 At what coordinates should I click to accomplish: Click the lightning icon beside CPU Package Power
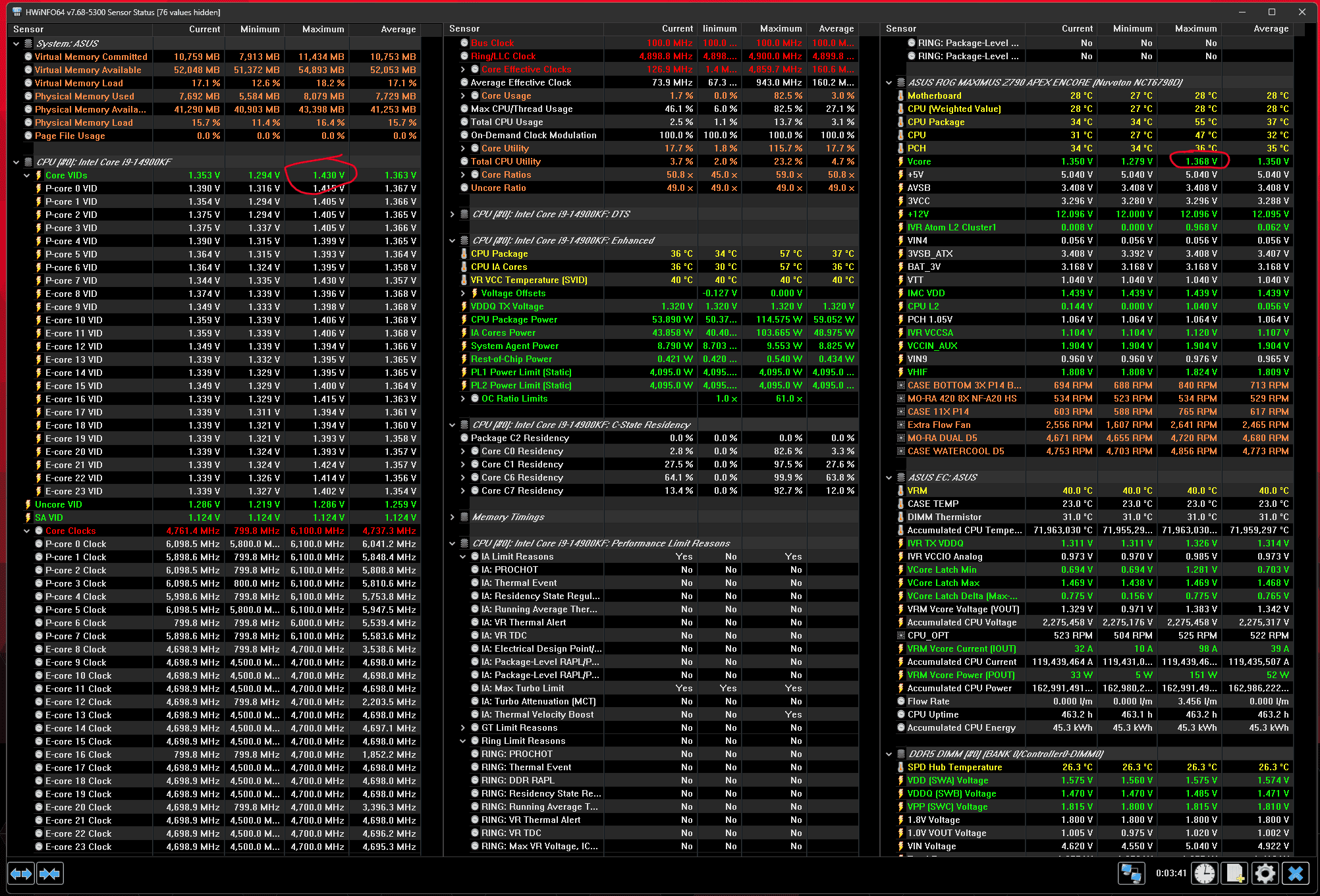coord(464,319)
